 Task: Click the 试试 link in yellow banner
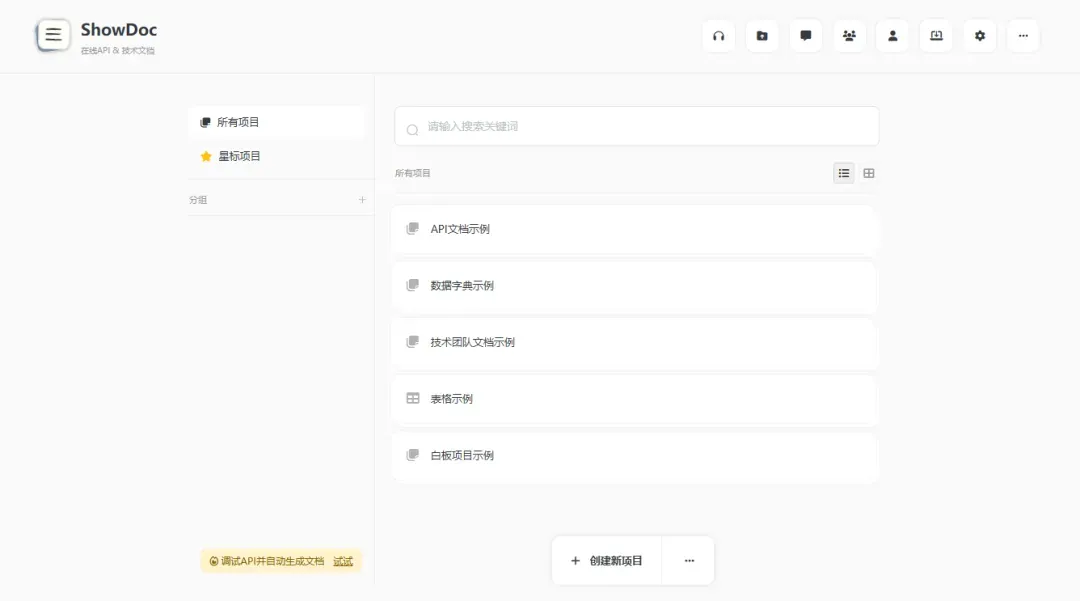click(343, 561)
